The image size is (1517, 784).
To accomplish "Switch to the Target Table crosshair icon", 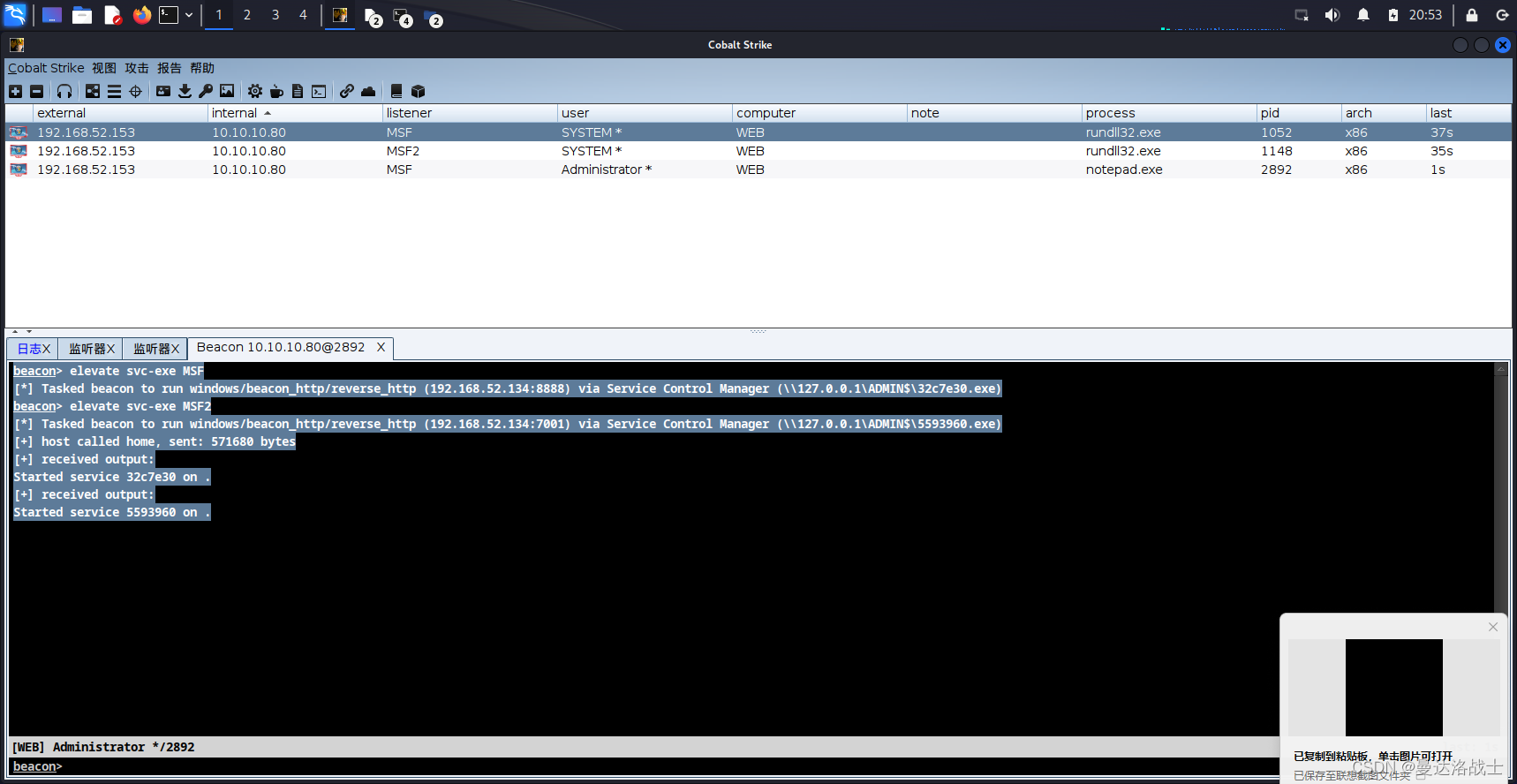I will [135, 91].
